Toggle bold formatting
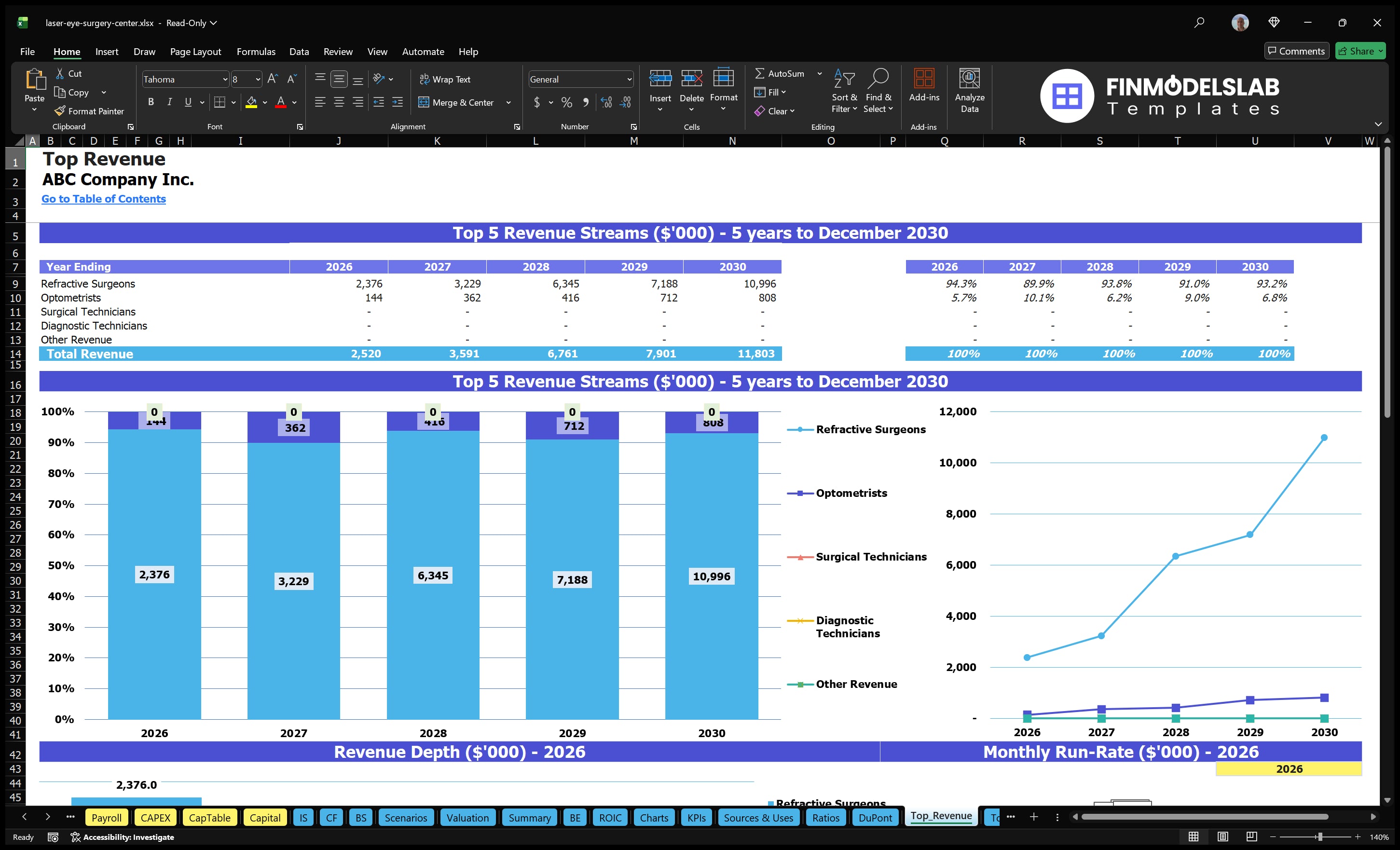The height and width of the screenshot is (850, 1400). point(151,102)
